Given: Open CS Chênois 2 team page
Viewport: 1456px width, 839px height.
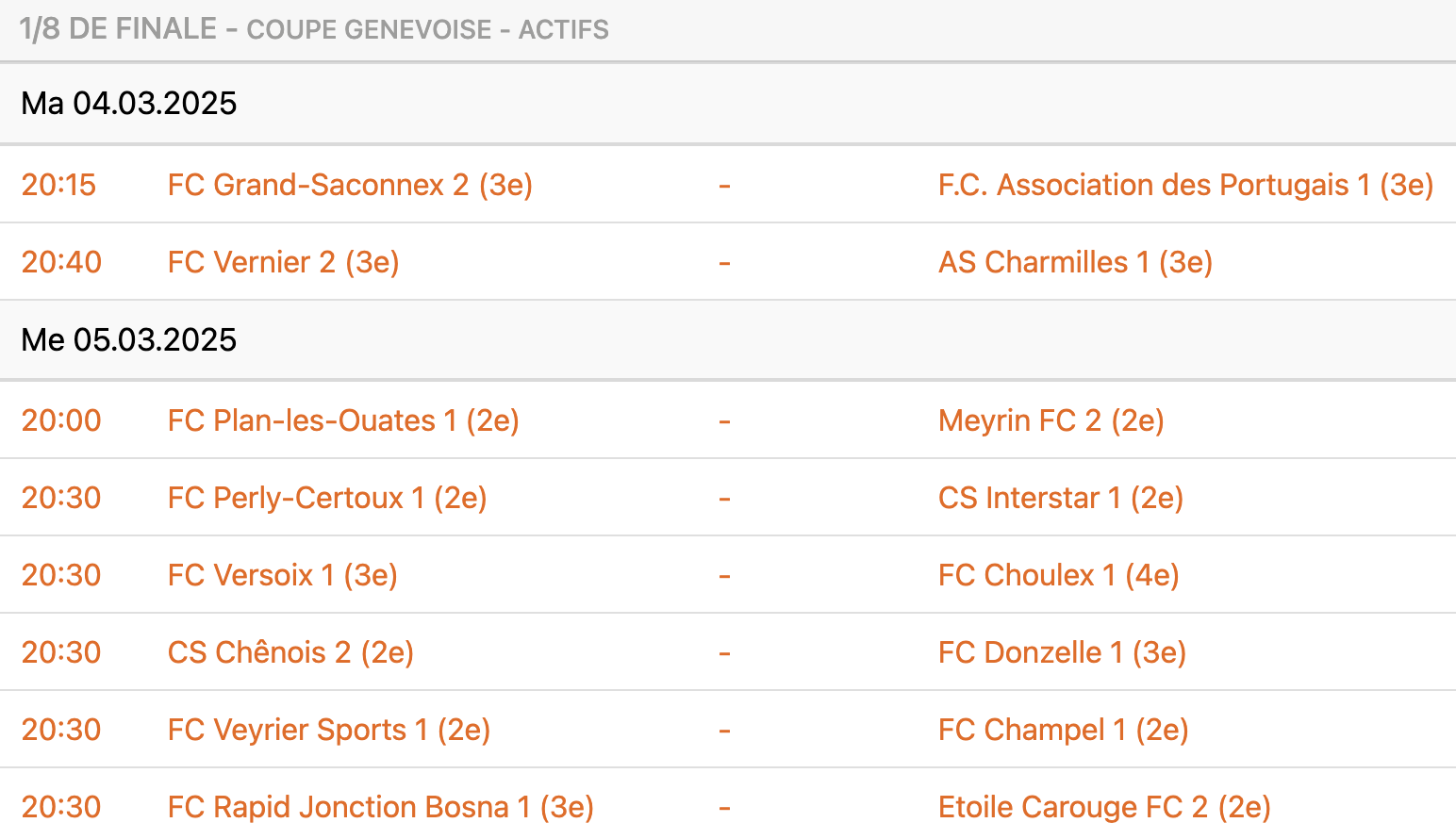Looking at the screenshot, I should tap(290, 652).
